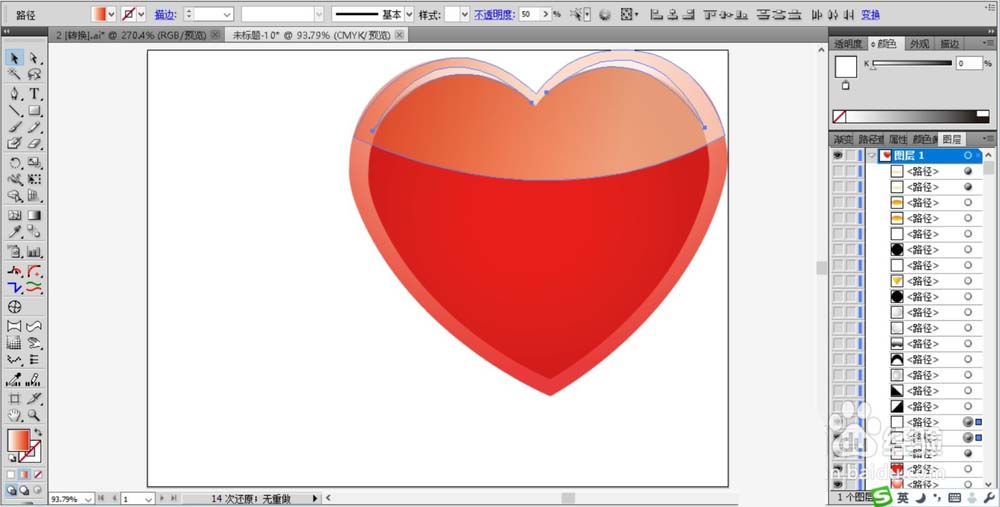
Task: Click the K grayscale slider track
Action: (912, 63)
